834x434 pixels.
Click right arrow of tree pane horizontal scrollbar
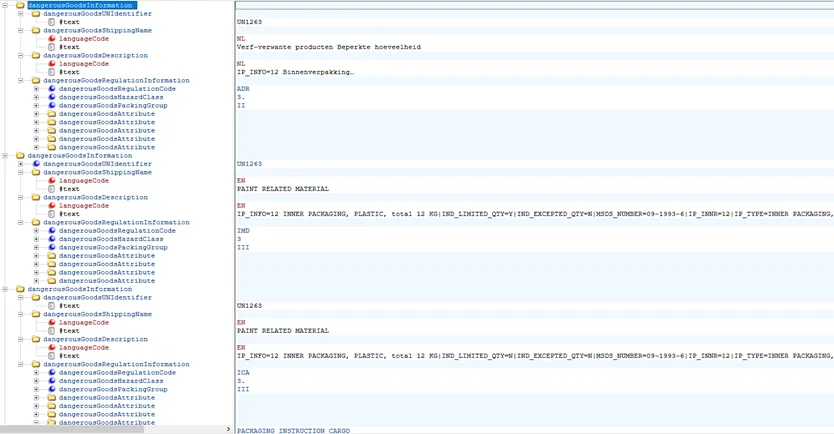(228, 429)
